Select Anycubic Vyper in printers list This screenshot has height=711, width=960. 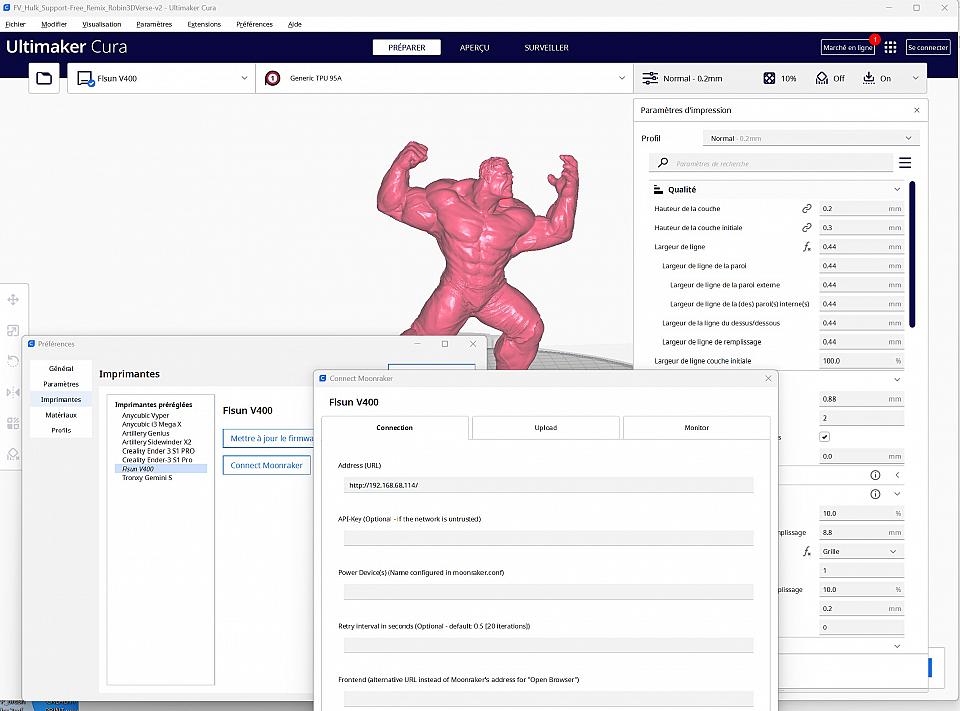point(146,415)
